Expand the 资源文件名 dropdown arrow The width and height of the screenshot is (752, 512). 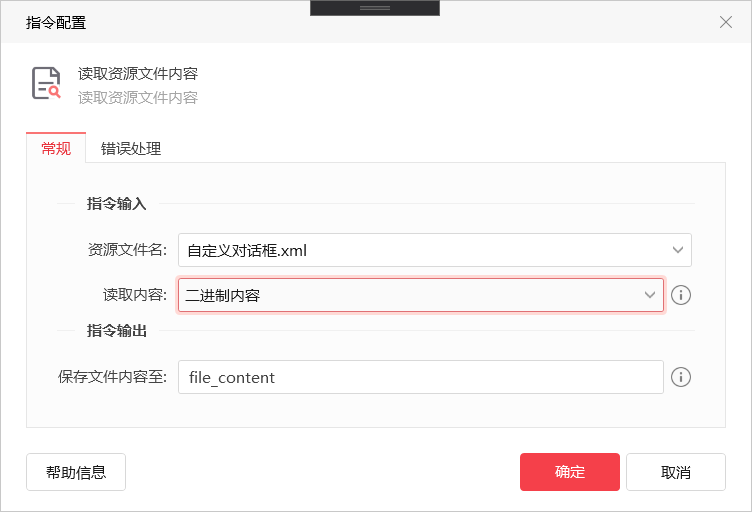point(677,250)
